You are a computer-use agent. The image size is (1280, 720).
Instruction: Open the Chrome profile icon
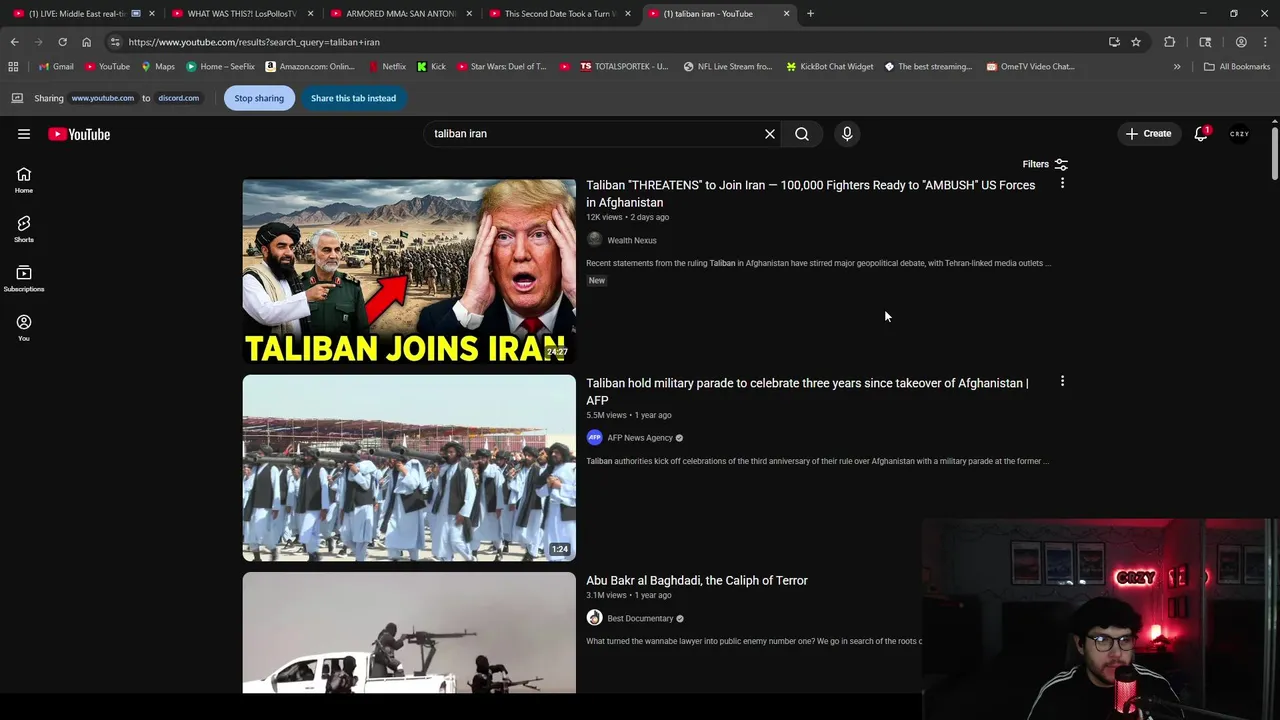point(1241,42)
